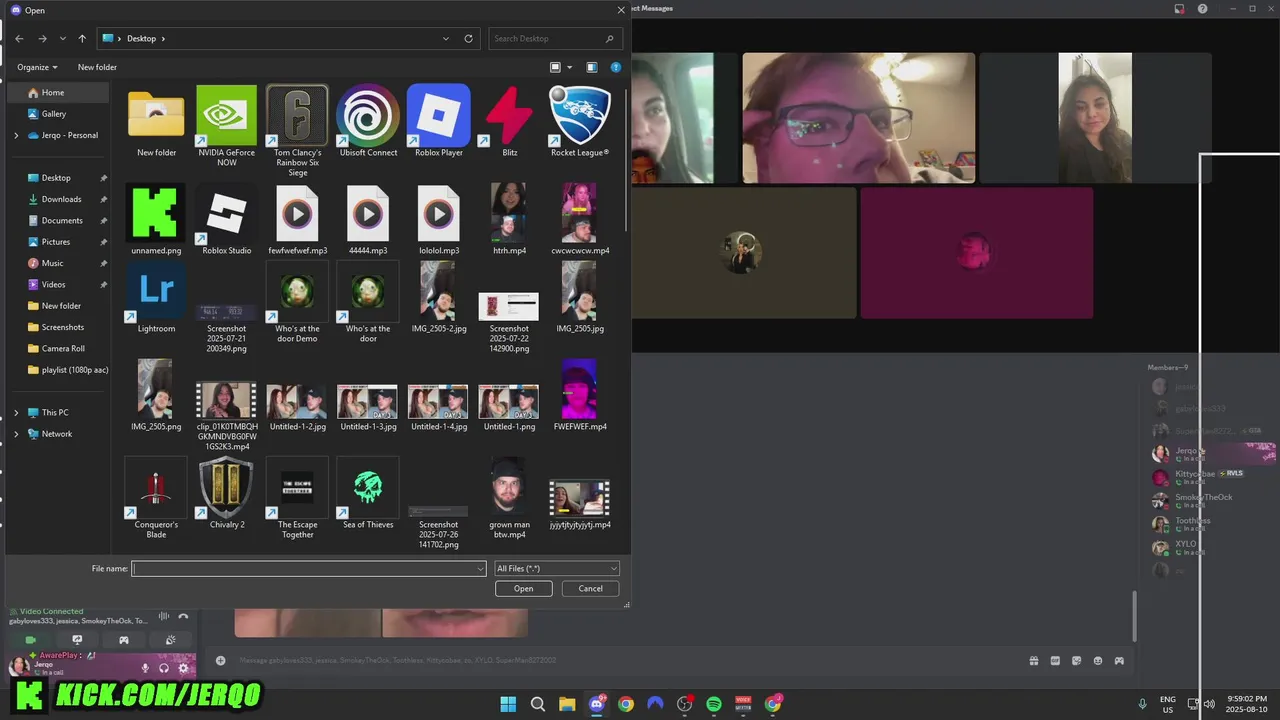Toggle Discord noise suppression
Viewport: 1280px width, 720px height.
pyautogui.click(x=164, y=617)
